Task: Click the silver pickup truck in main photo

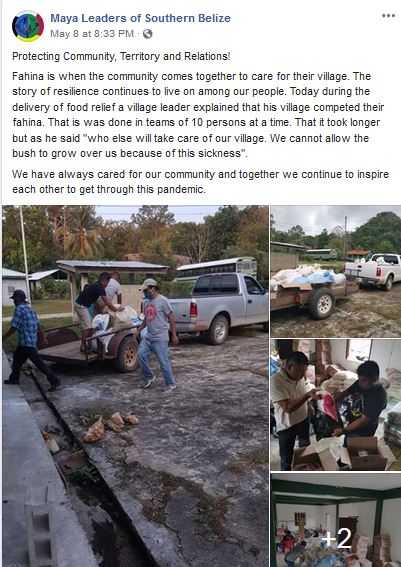Action: point(218,307)
